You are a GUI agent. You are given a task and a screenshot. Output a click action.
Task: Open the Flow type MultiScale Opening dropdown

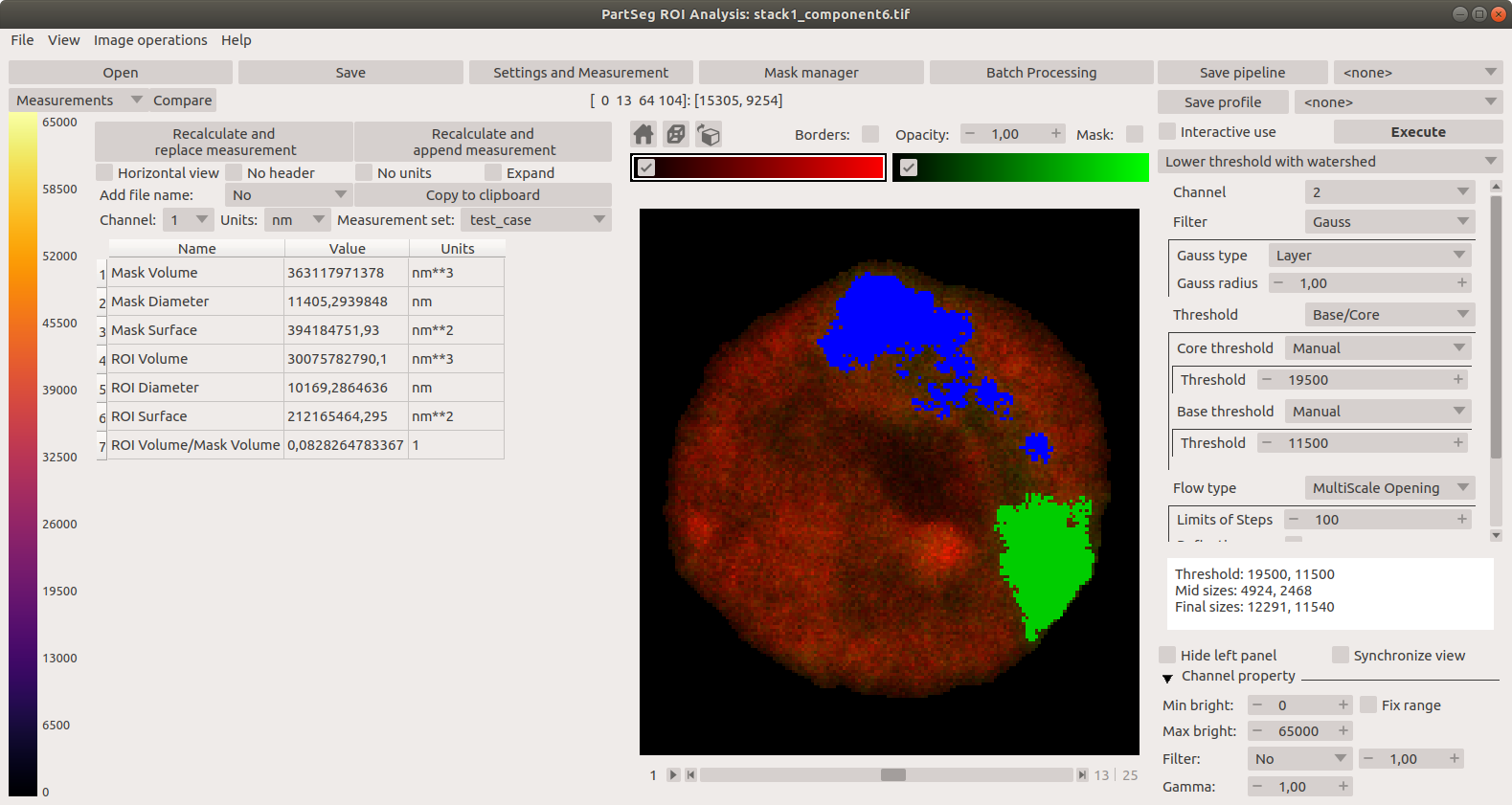coord(1389,487)
